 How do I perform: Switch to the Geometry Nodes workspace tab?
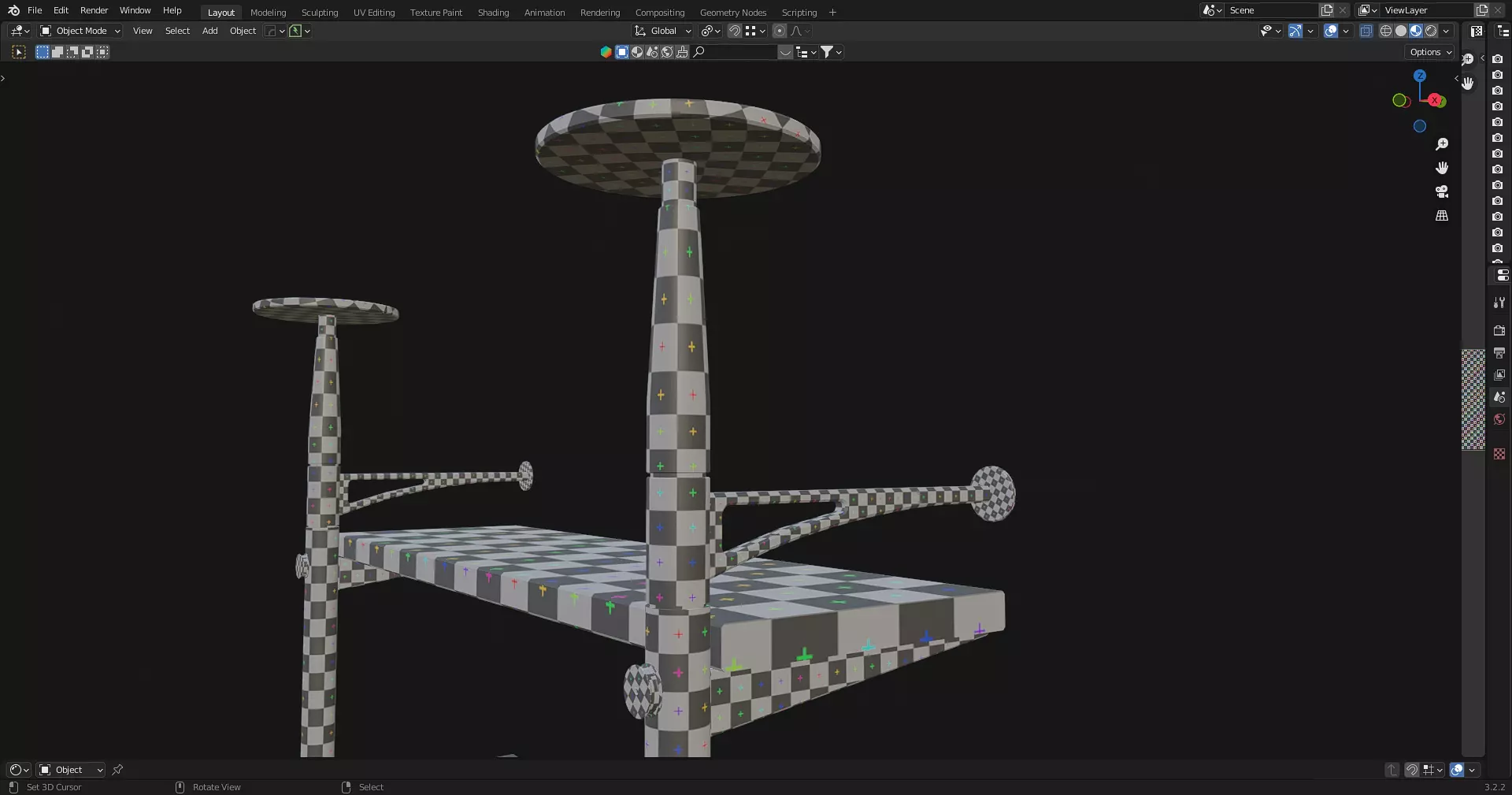[x=732, y=13]
